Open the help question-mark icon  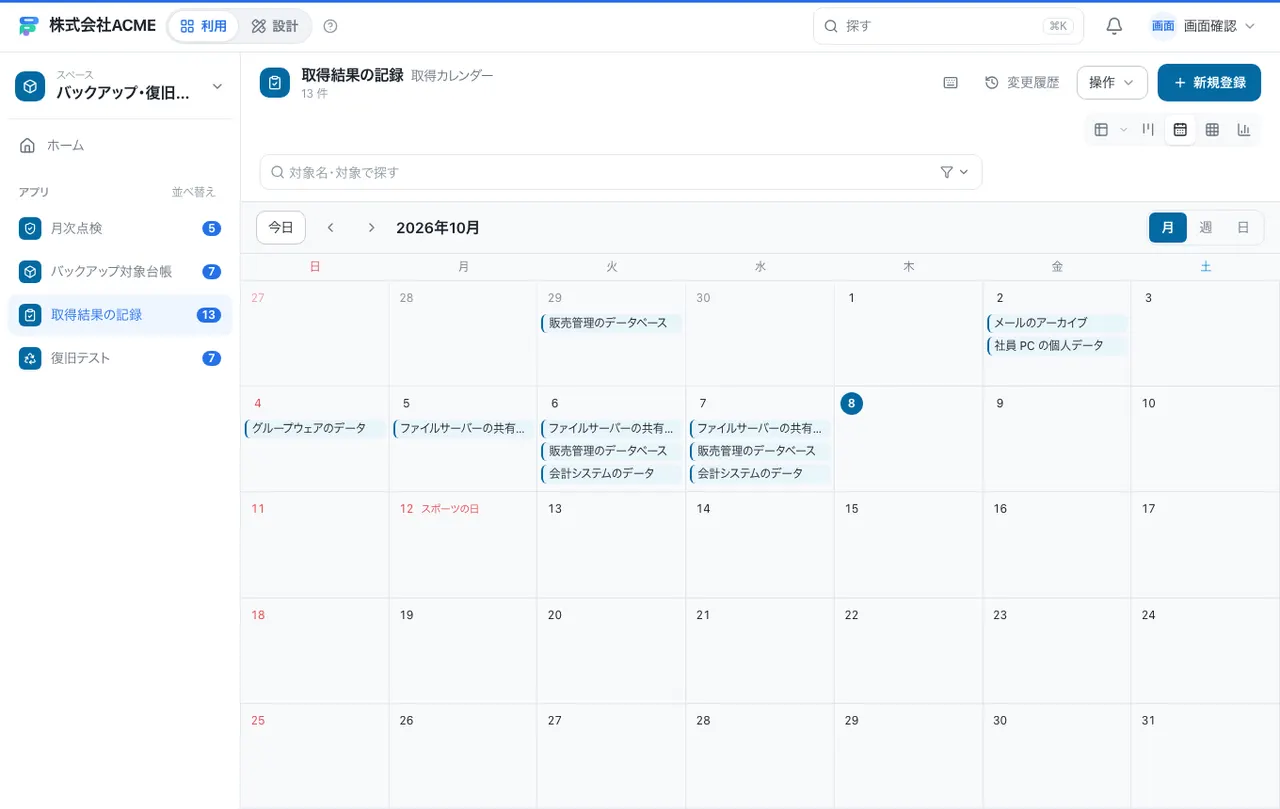[x=331, y=26]
